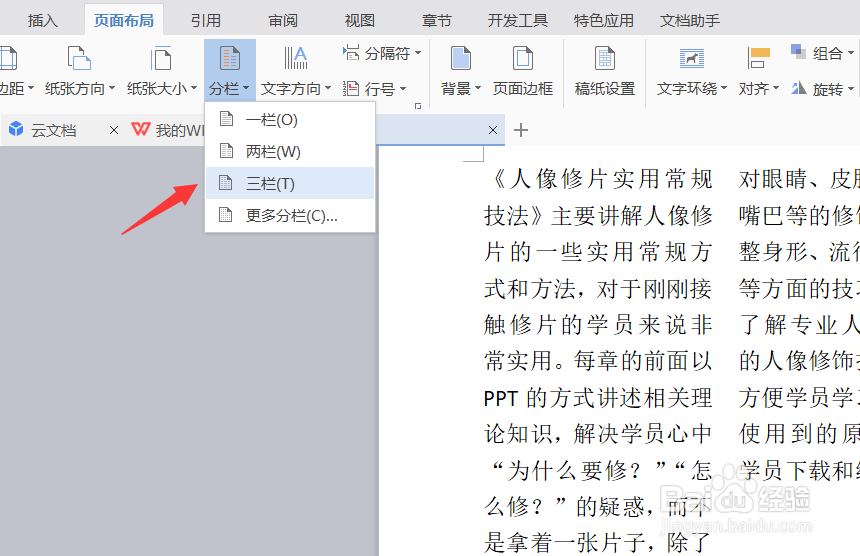Expand the 组合 dropdown arrow
Viewport: 860px width, 556px height.
[851, 53]
